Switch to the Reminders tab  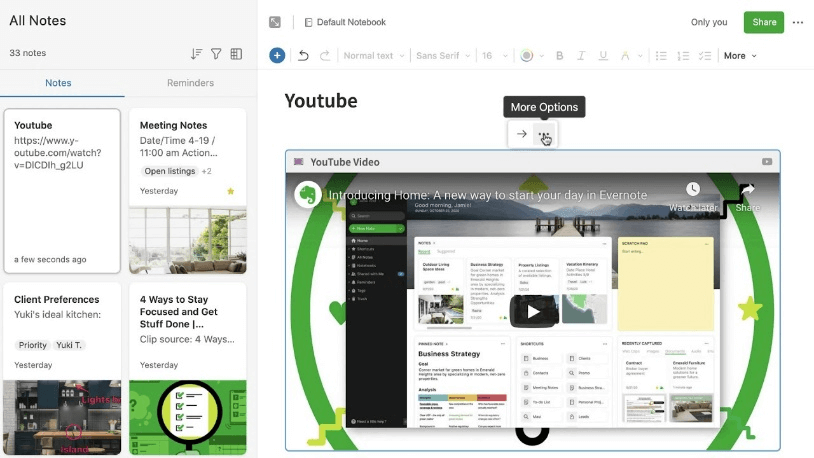coord(190,83)
